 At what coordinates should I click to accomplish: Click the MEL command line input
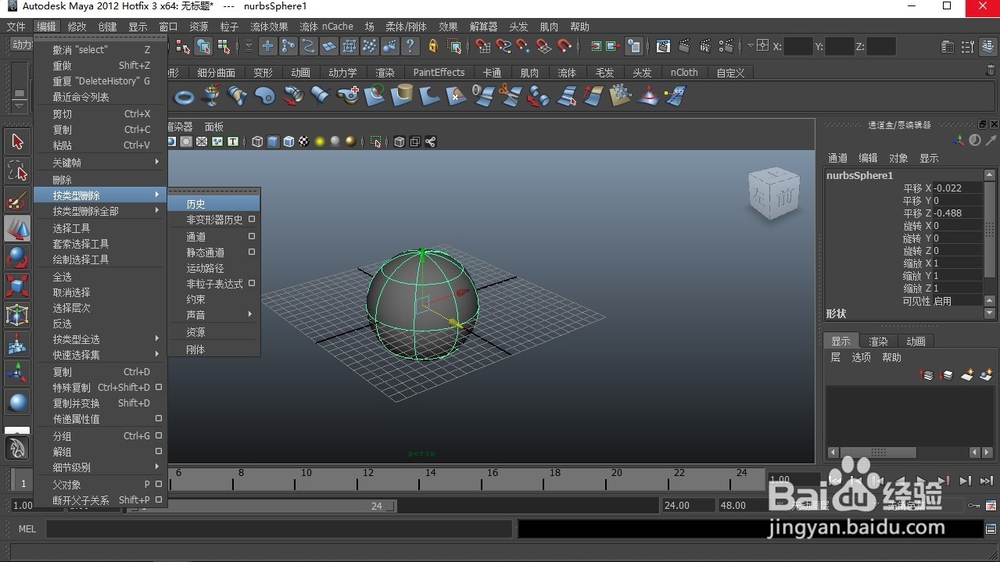tap(279, 529)
